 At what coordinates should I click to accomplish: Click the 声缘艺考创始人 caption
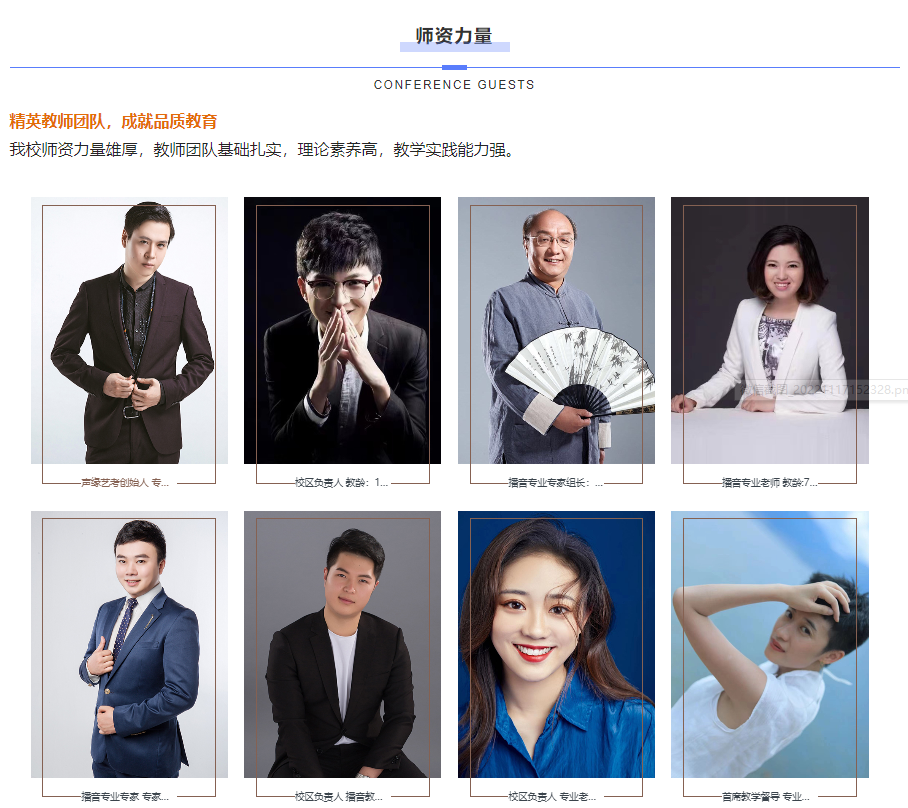125,482
